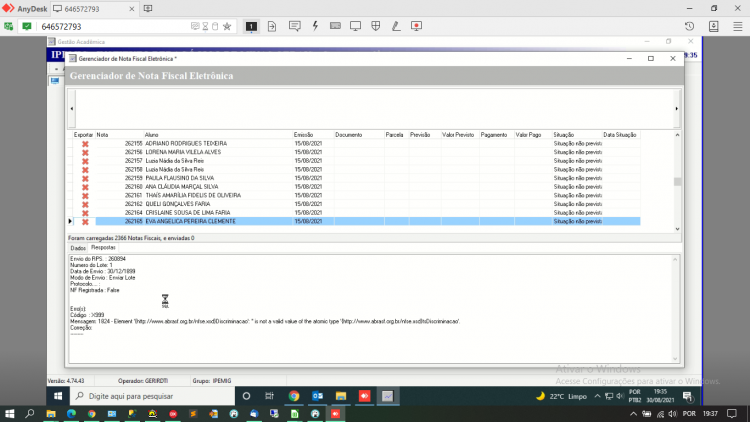This screenshot has height=422, width=750.
Task: Open the AnyDesk permissions shield icon
Action: (x=376, y=26)
